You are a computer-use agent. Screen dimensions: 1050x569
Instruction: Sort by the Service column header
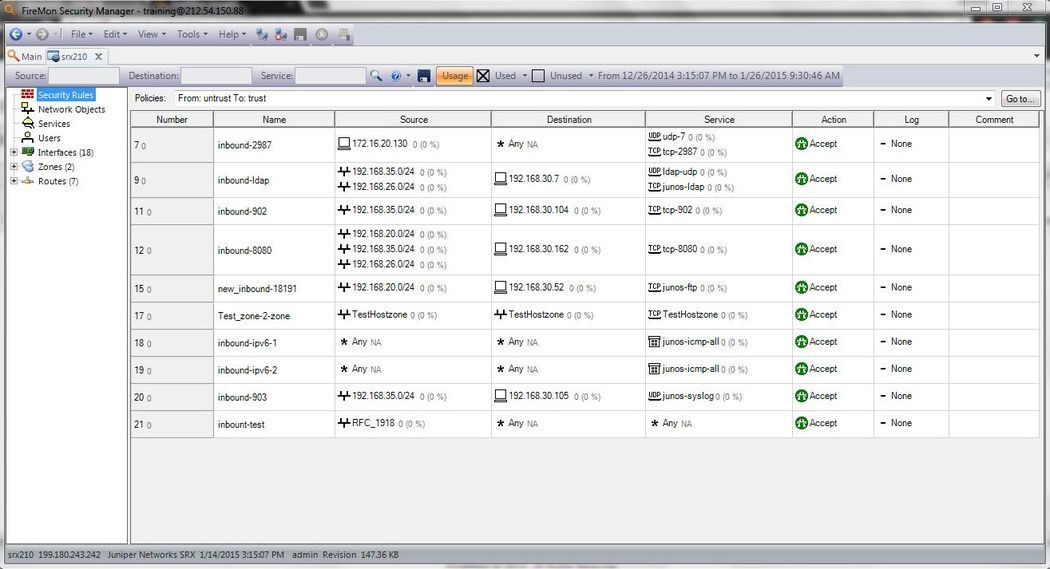pyautogui.click(x=719, y=119)
